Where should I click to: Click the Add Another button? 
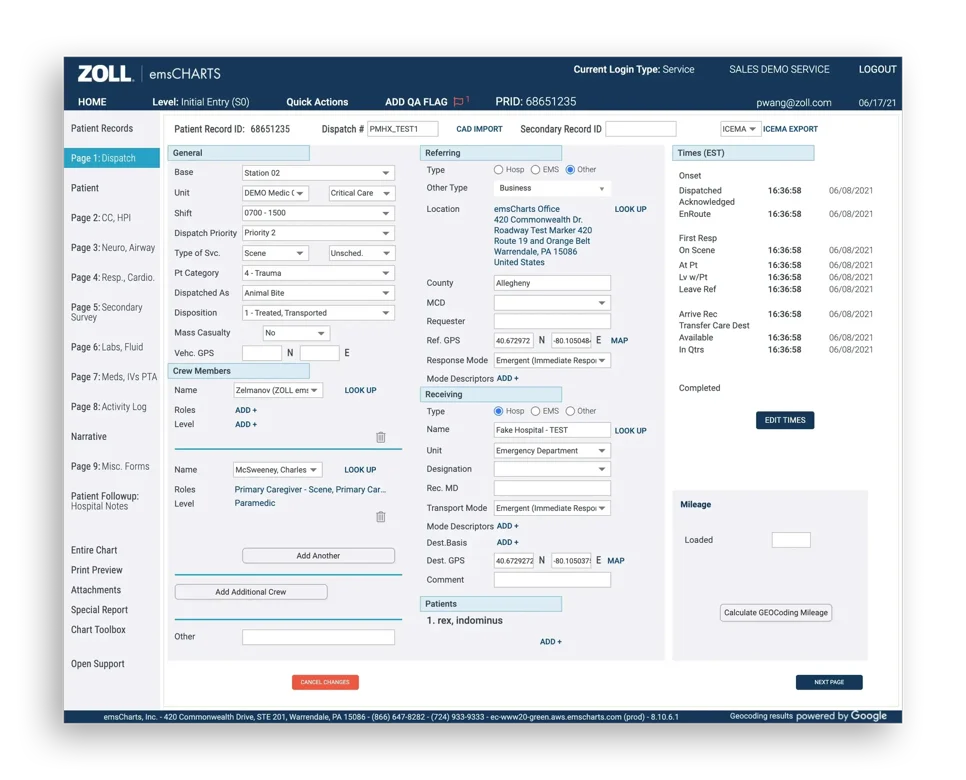(x=318, y=556)
